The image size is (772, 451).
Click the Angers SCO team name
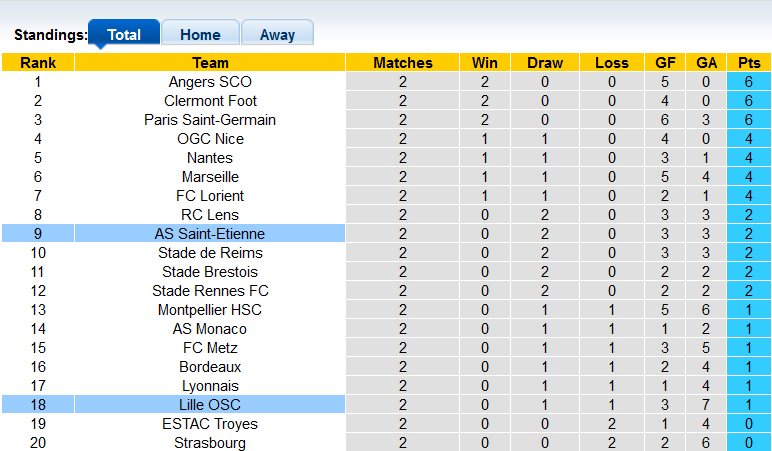coord(210,82)
